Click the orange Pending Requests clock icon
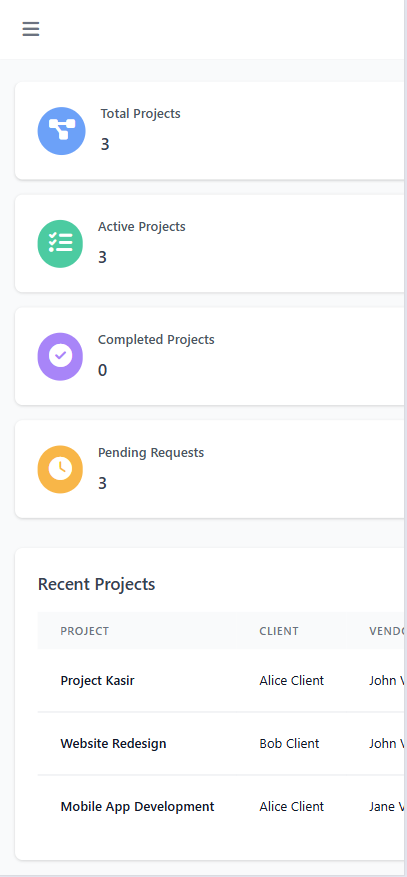407x877 pixels. pyautogui.click(x=60, y=469)
